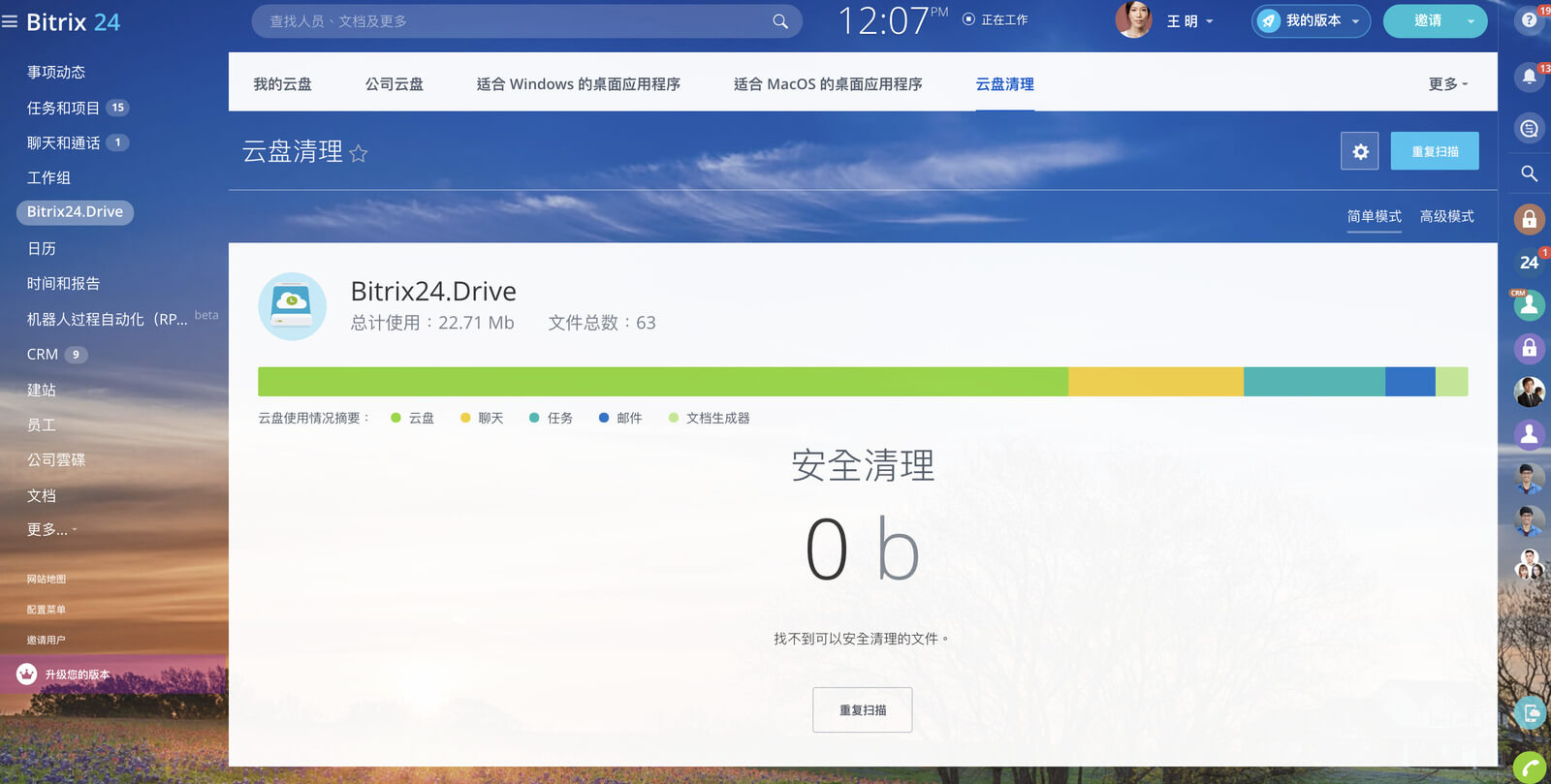Open 建站 in sidebar
Screen dimensions: 1551x784
42,390
